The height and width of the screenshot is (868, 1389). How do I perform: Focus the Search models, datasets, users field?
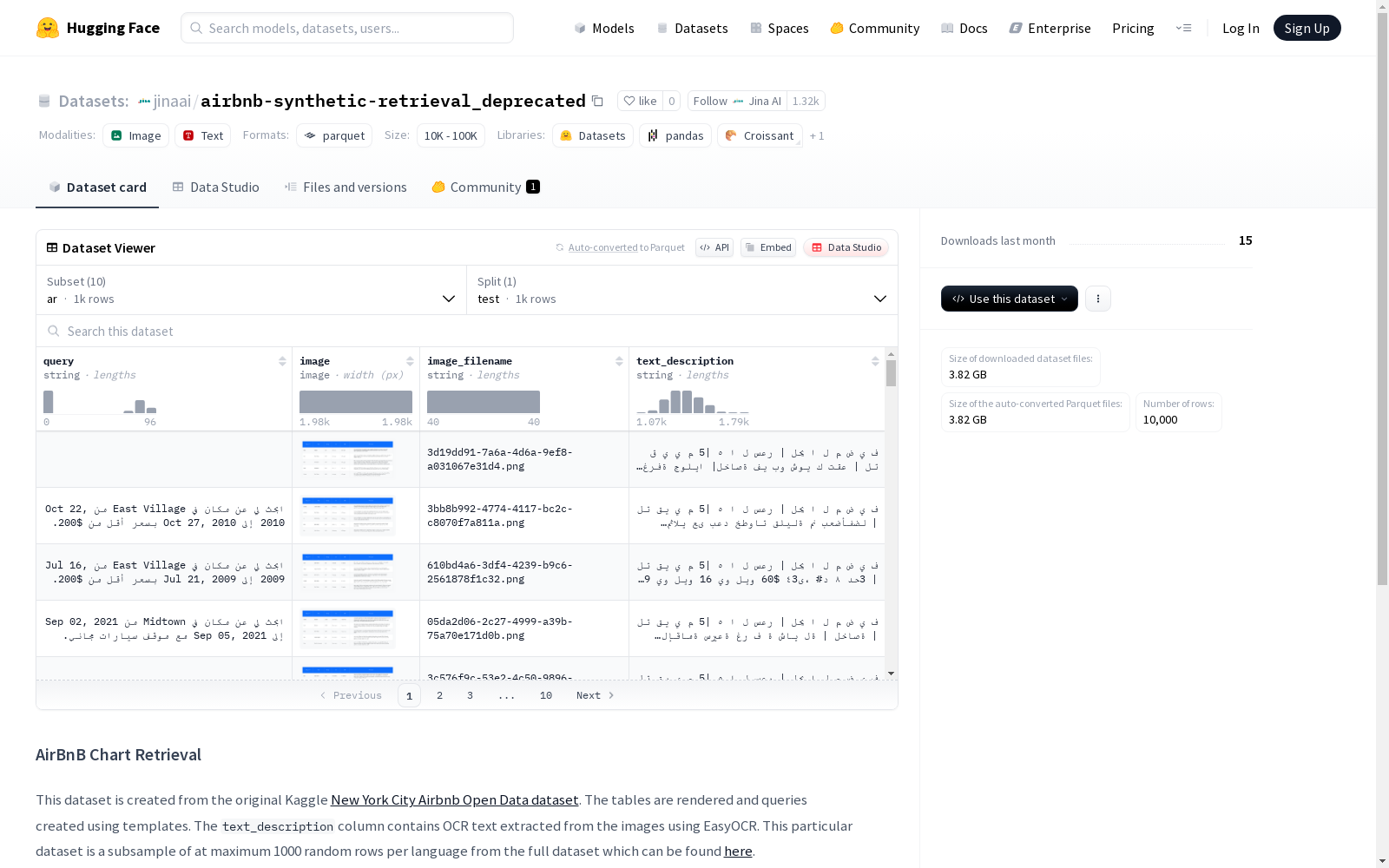click(x=347, y=28)
